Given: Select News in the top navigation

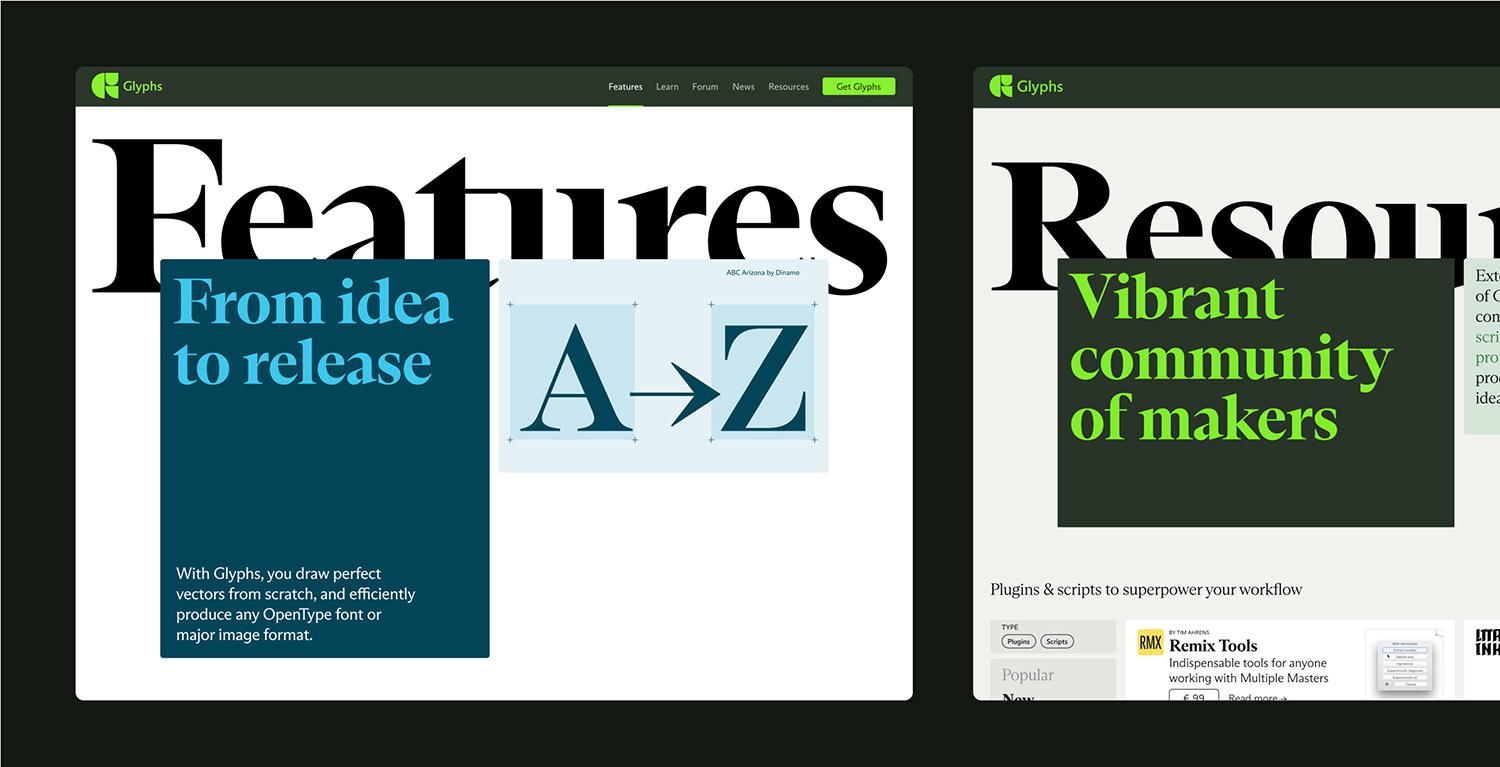Looking at the screenshot, I should pos(743,87).
